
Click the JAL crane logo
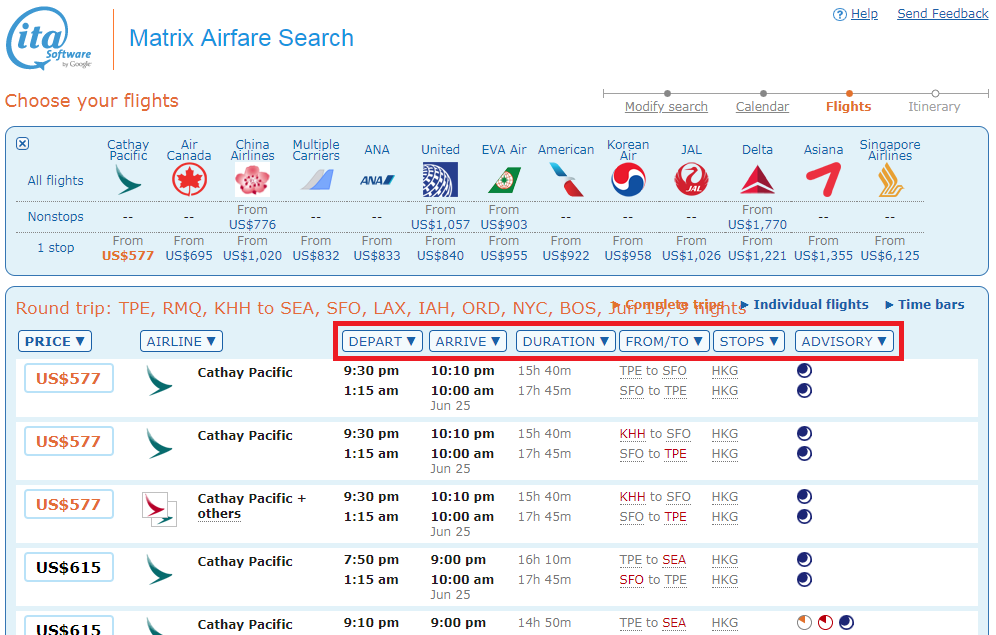692,180
